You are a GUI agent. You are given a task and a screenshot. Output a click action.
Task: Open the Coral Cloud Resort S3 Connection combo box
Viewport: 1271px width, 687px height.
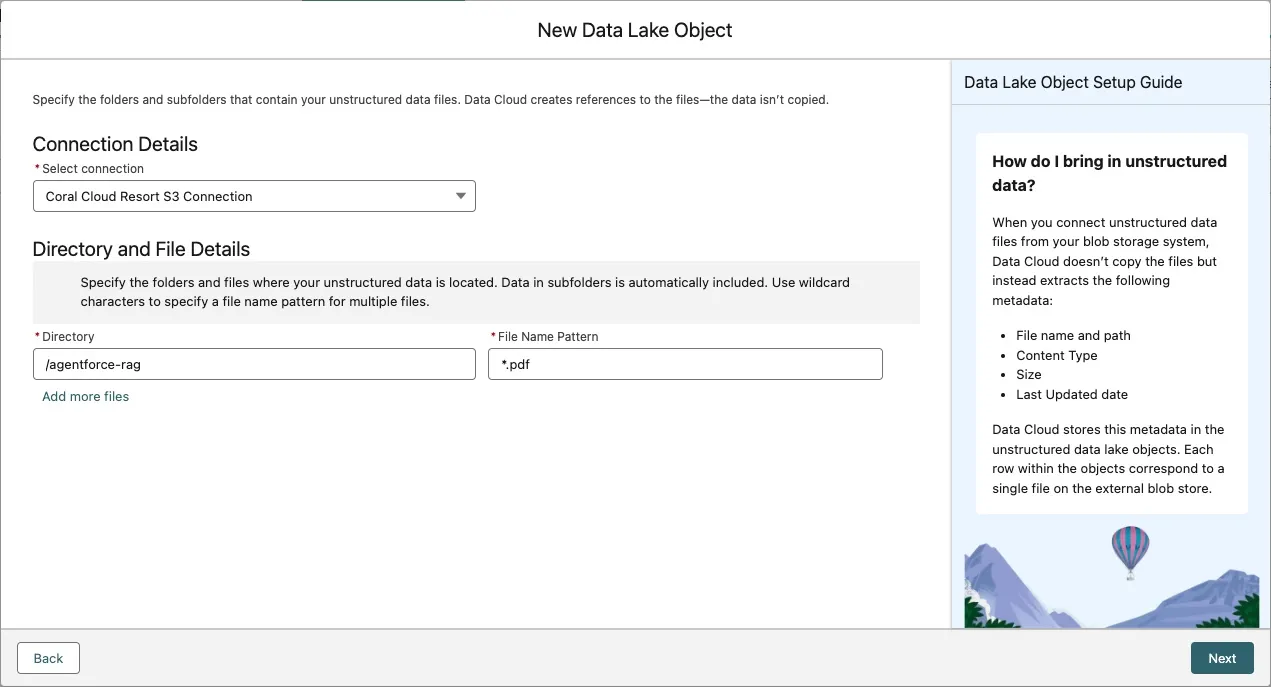tap(254, 196)
